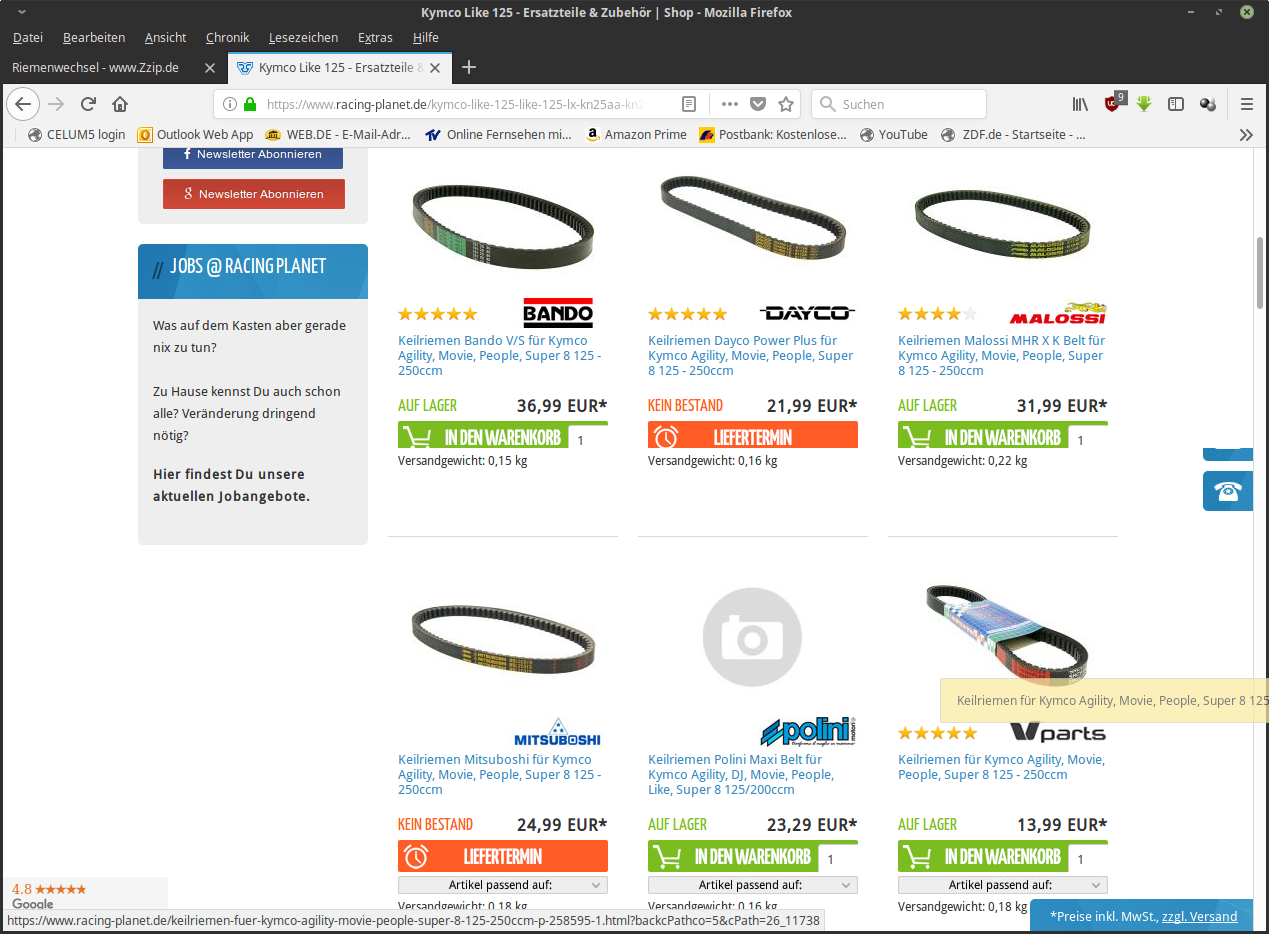Open the Firefox Library
The width and height of the screenshot is (1269, 934).
(1081, 104)
